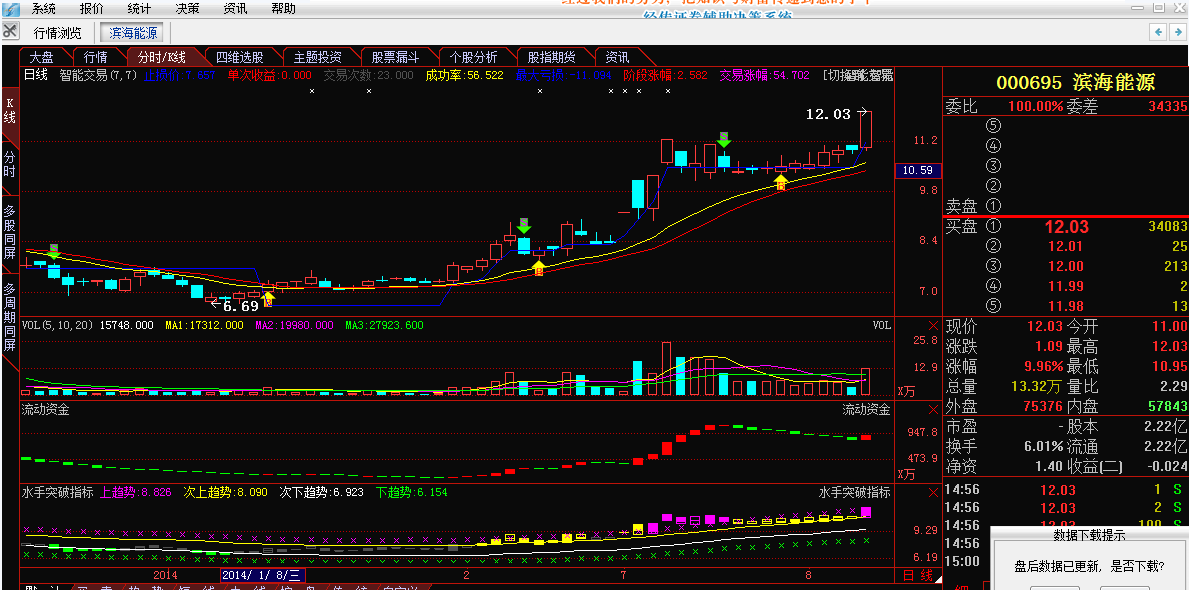Switch to K线 view in left sidebar
This screenshot has width=1189, height=590.
click(x=9, y=111)
